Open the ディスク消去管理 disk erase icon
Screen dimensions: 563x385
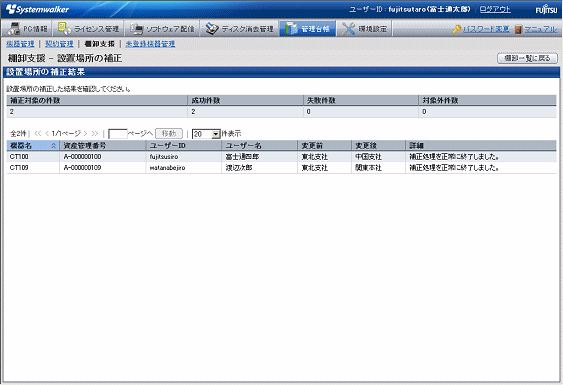point(212,29)
